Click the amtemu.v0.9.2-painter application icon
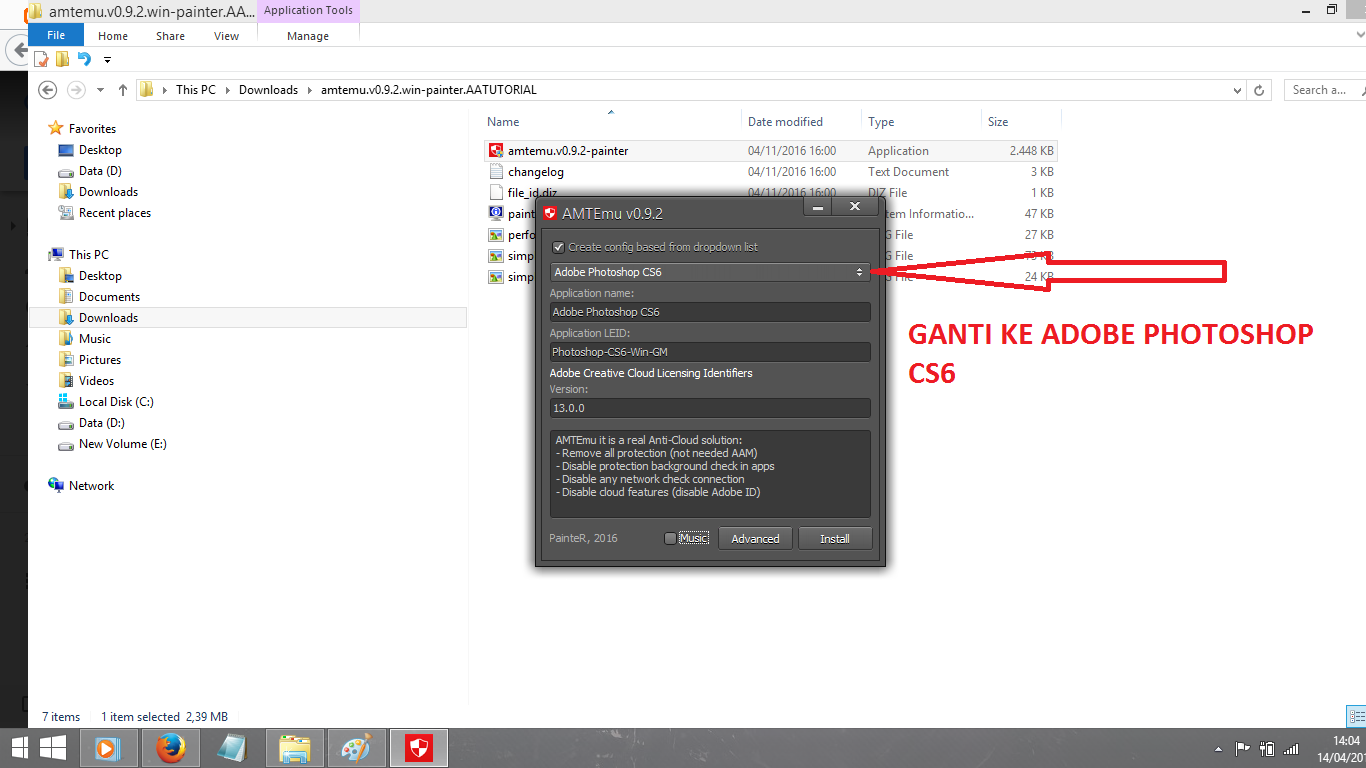The image size is (1366, 768). pyautogui.click(x=495, y=151)
